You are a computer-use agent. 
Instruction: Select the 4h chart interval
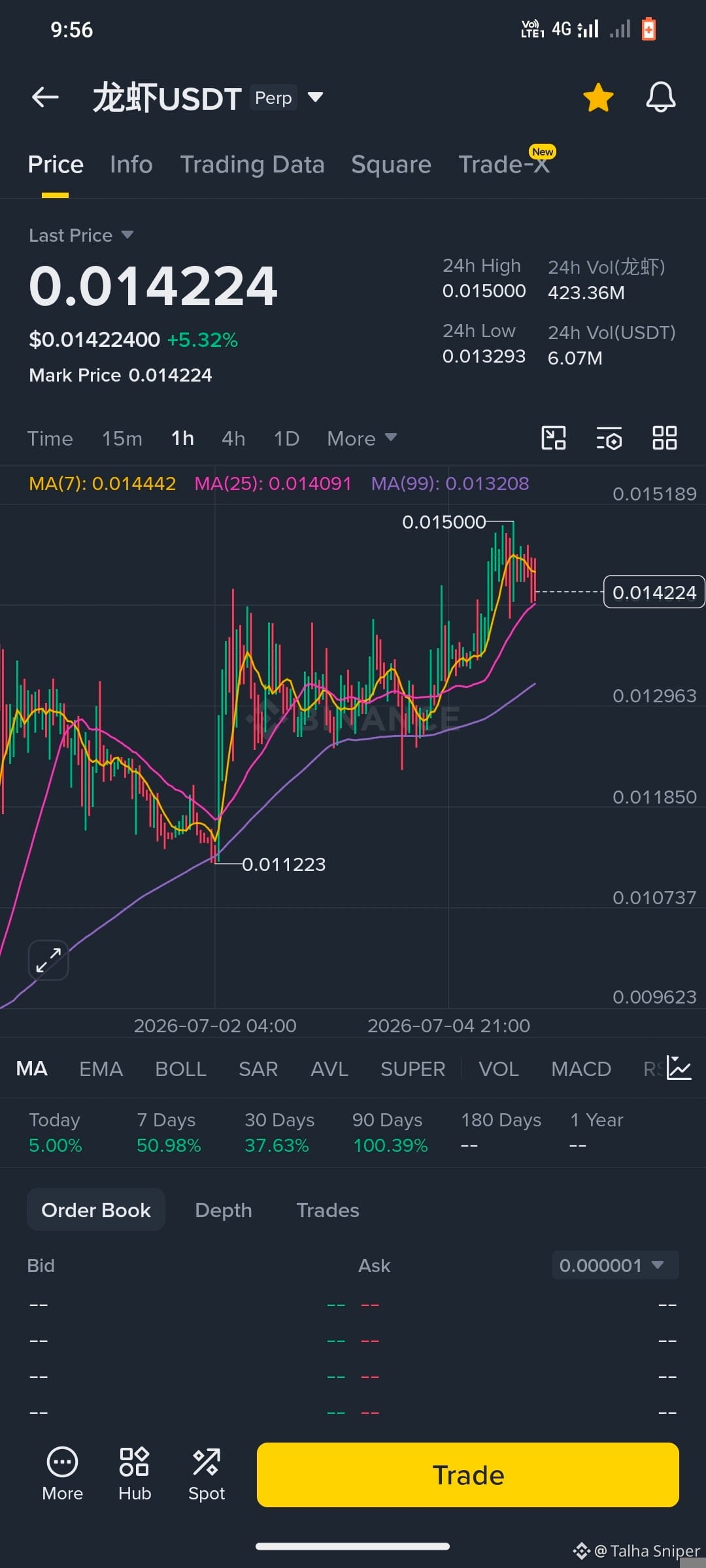click(233, 438)
